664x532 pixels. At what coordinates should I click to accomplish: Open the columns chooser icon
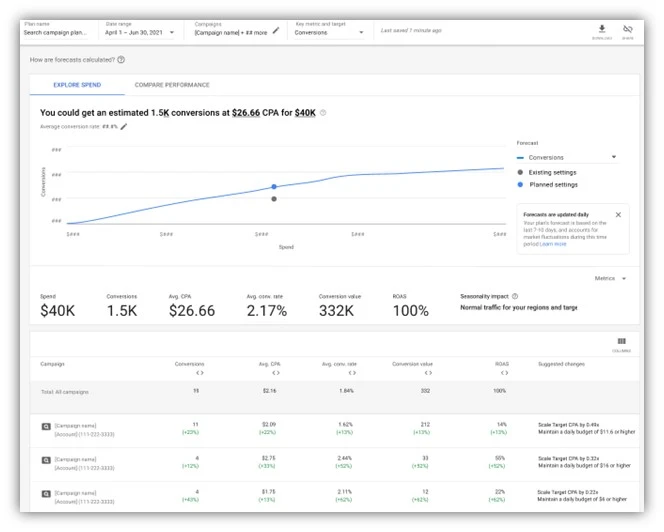[621, 341]
